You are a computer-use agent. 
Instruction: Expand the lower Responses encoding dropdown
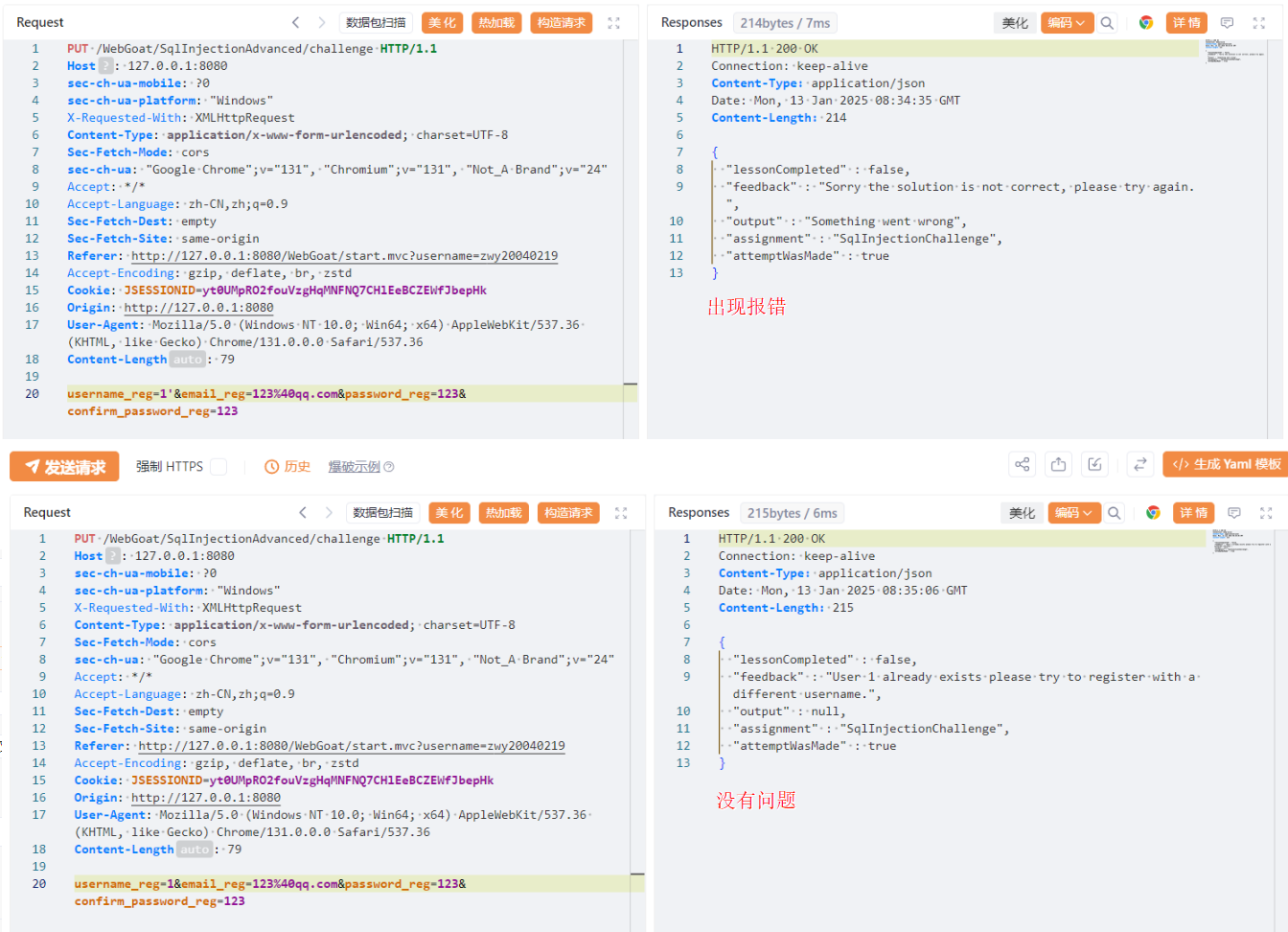coord(1072,513)
